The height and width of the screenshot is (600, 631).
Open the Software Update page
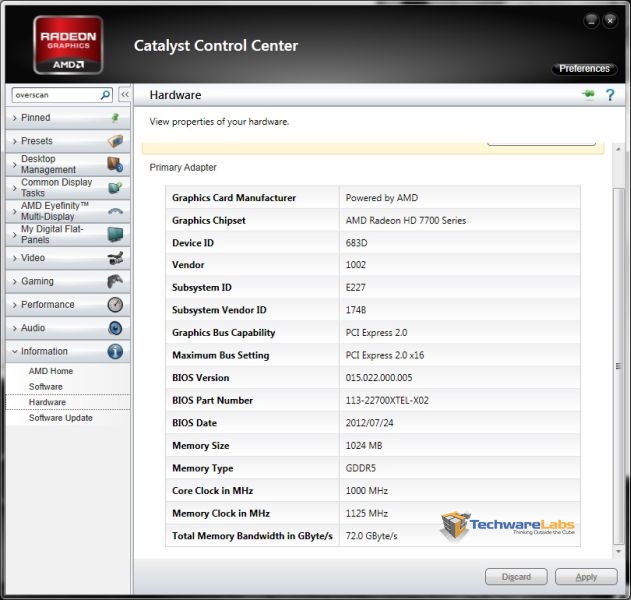pos(60,418)
